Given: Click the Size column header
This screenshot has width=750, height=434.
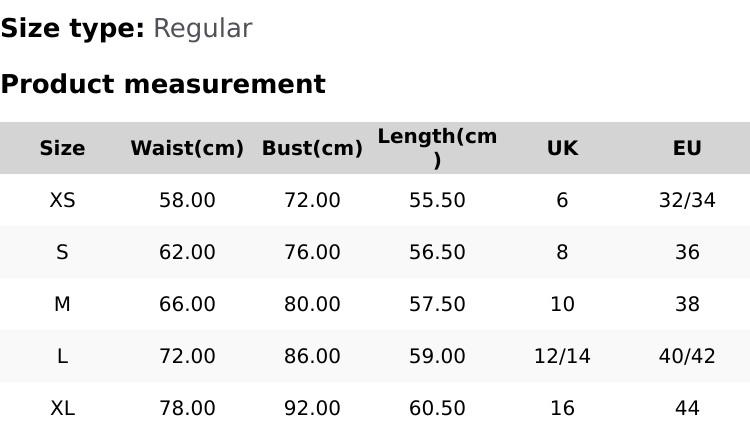Looking at the screenshot, I should click(62, 148).
